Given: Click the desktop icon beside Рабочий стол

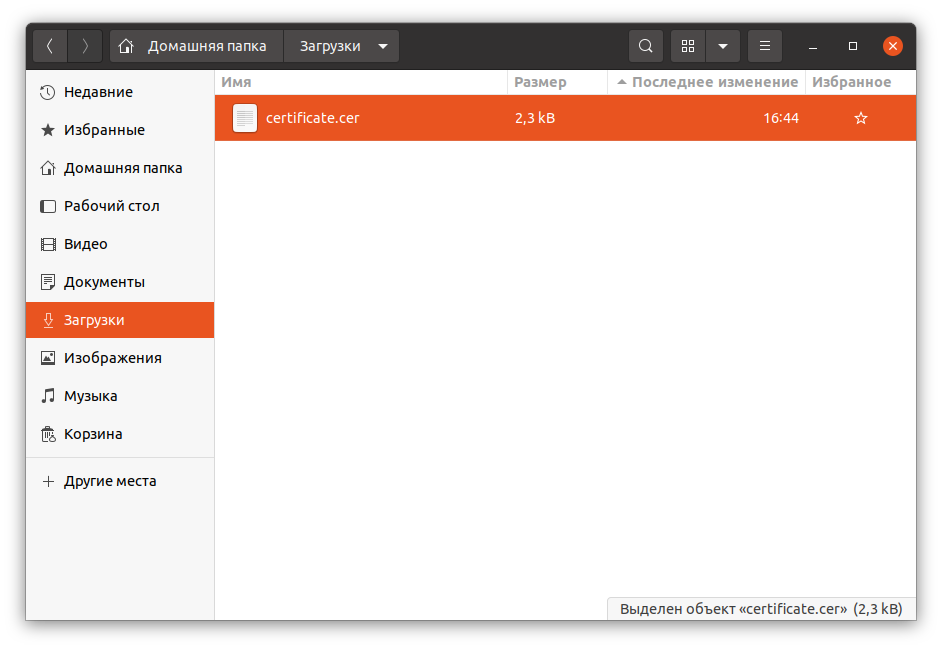Looking at the screenshot, I should tap(48, 206).
